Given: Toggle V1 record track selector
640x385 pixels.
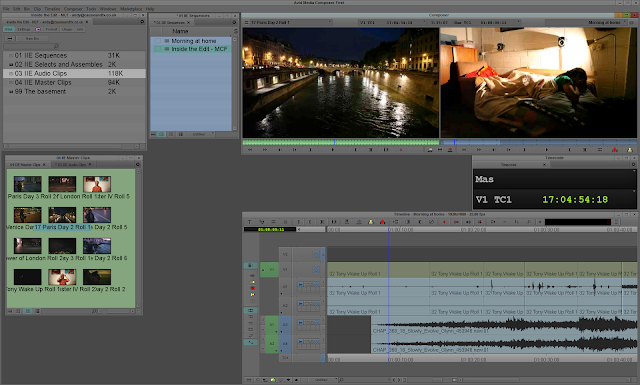Looking at the screenshot, I should click(285, 269).
